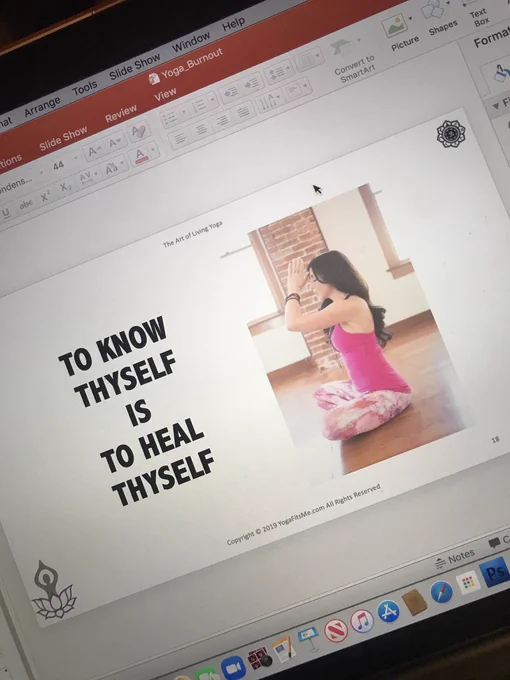This screenshot has width=510, height=680.
Task: Apply bulleted list
Action: tap(170, 118)
